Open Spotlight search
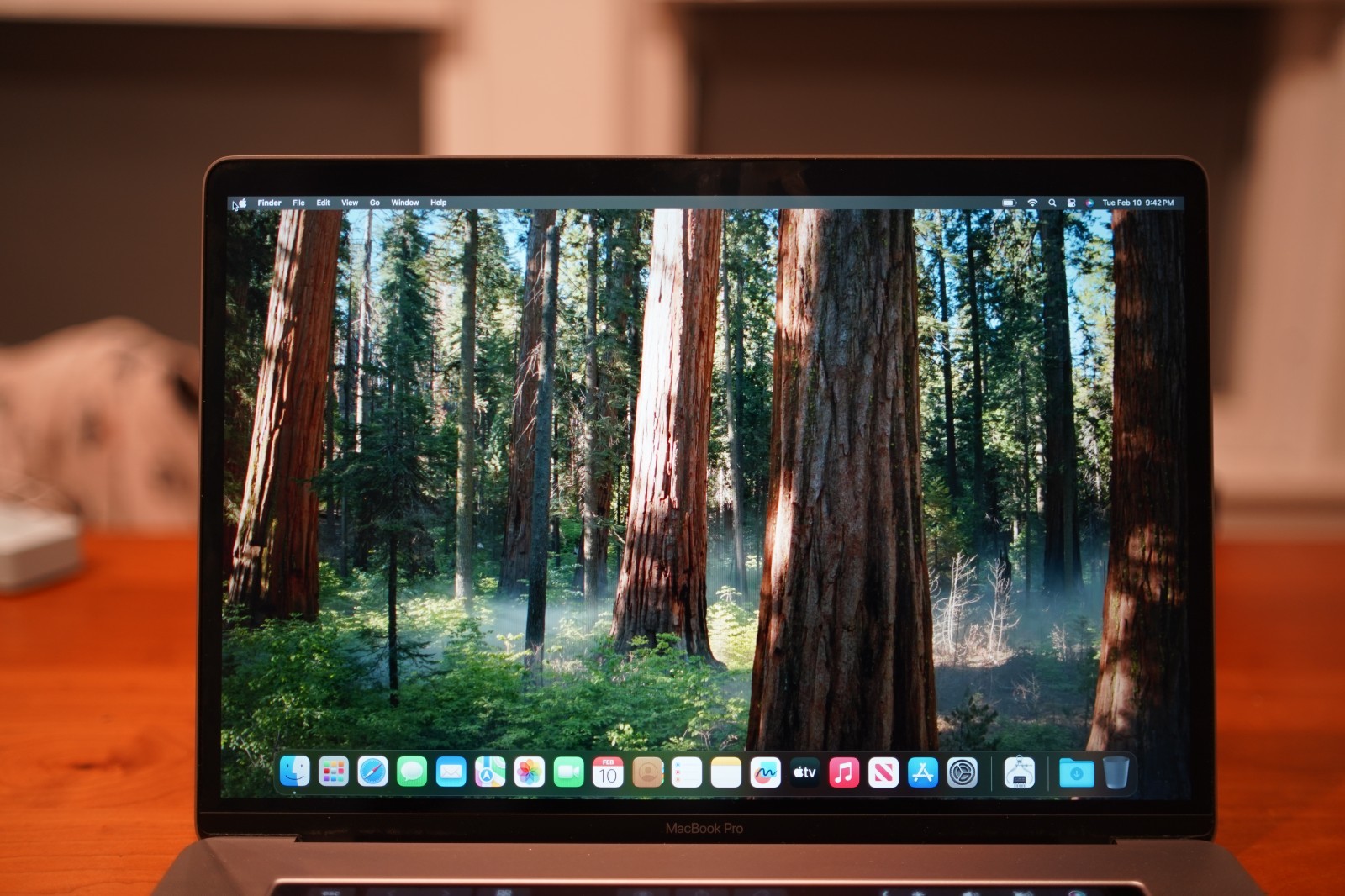1345x896 pixels. [1052, 203]
